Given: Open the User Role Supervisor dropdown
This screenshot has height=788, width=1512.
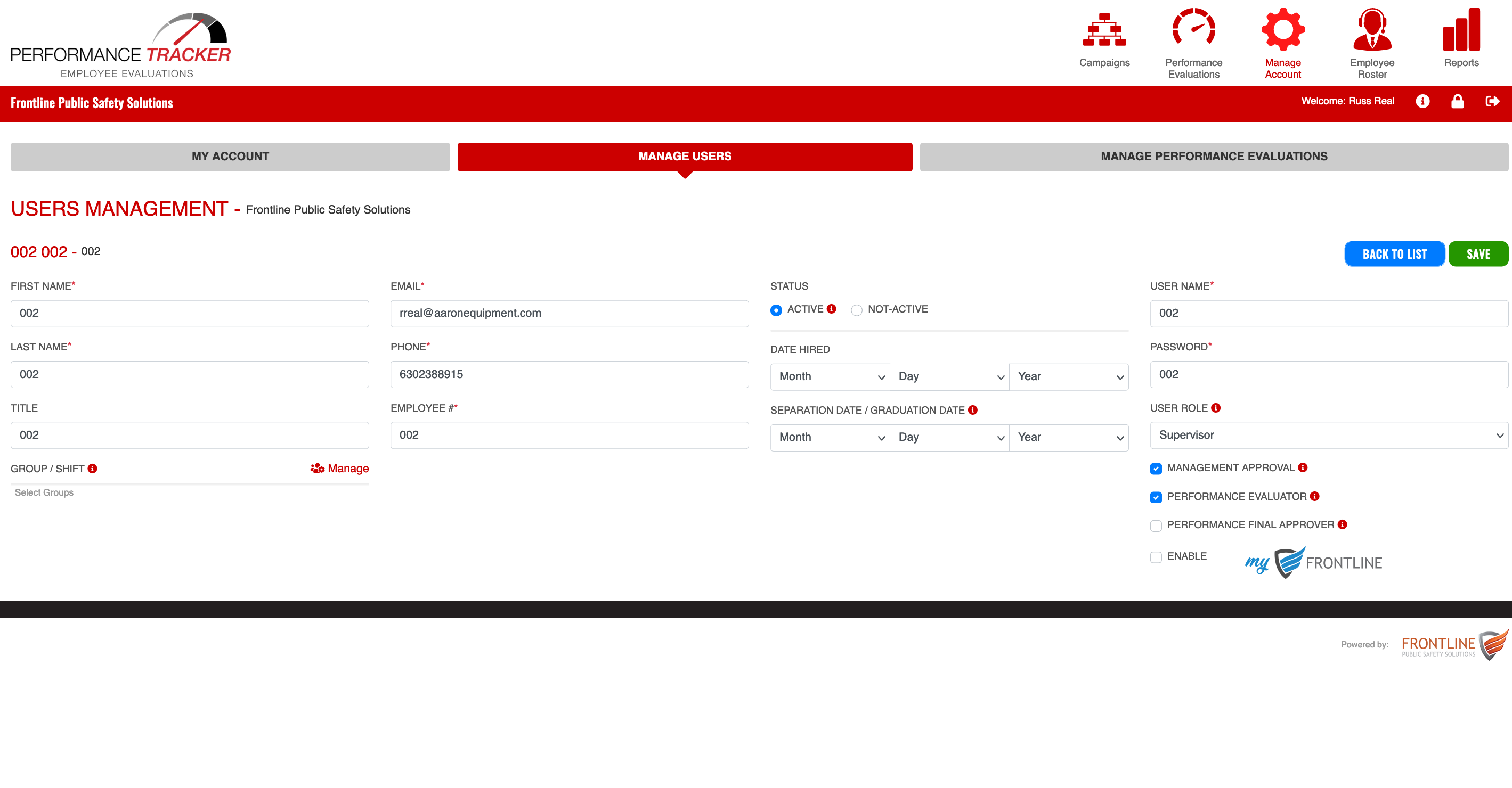Looking at the screenshot, I should tap(1329, 436).
